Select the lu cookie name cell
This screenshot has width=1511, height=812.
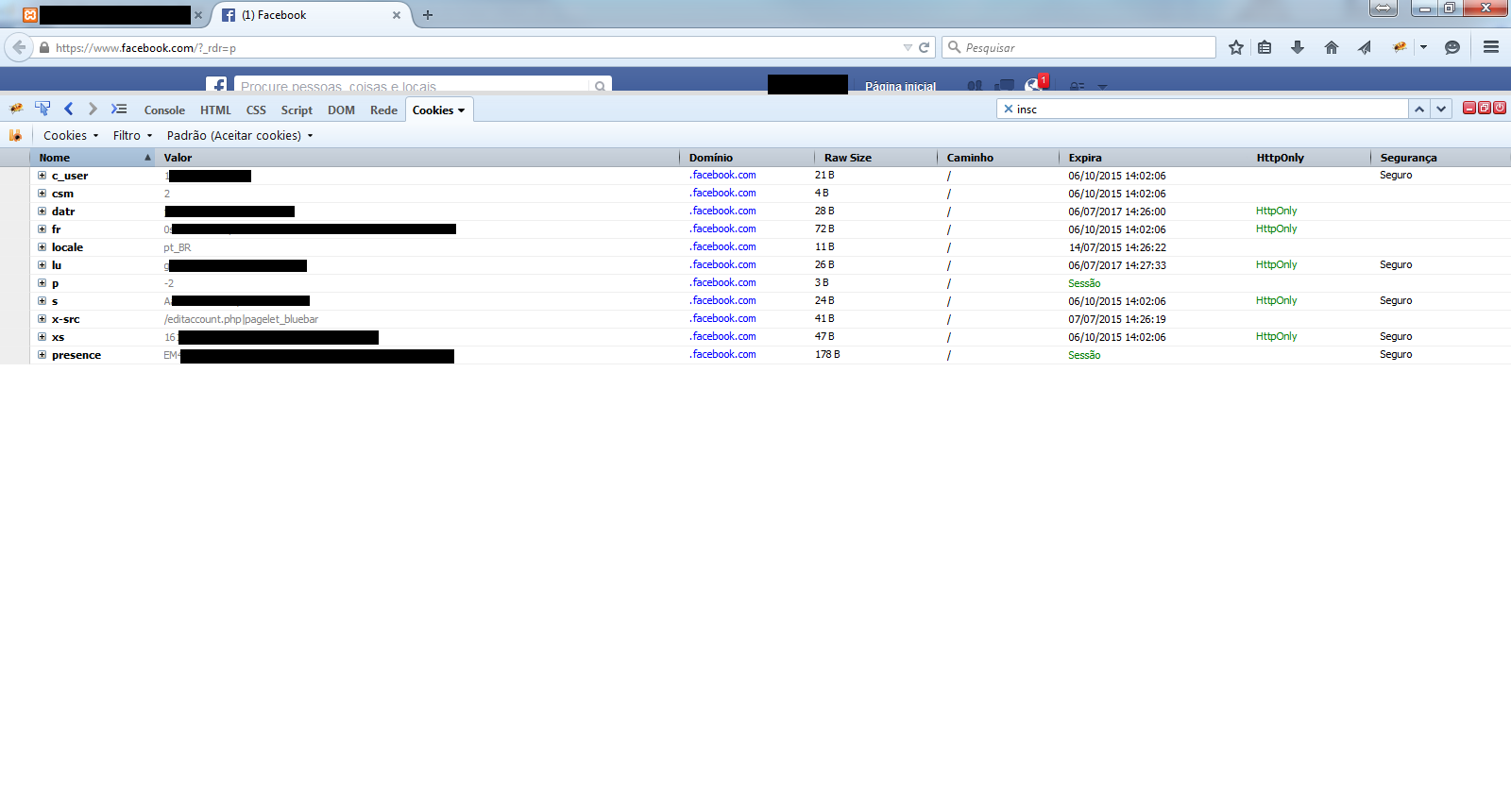click(57, 265)
